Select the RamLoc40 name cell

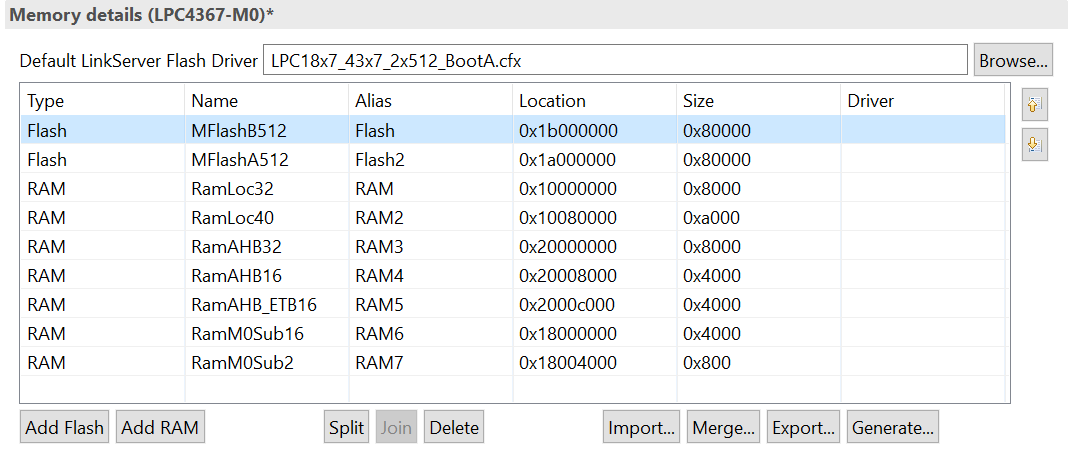pyautogui.click(x=266, y=218)
